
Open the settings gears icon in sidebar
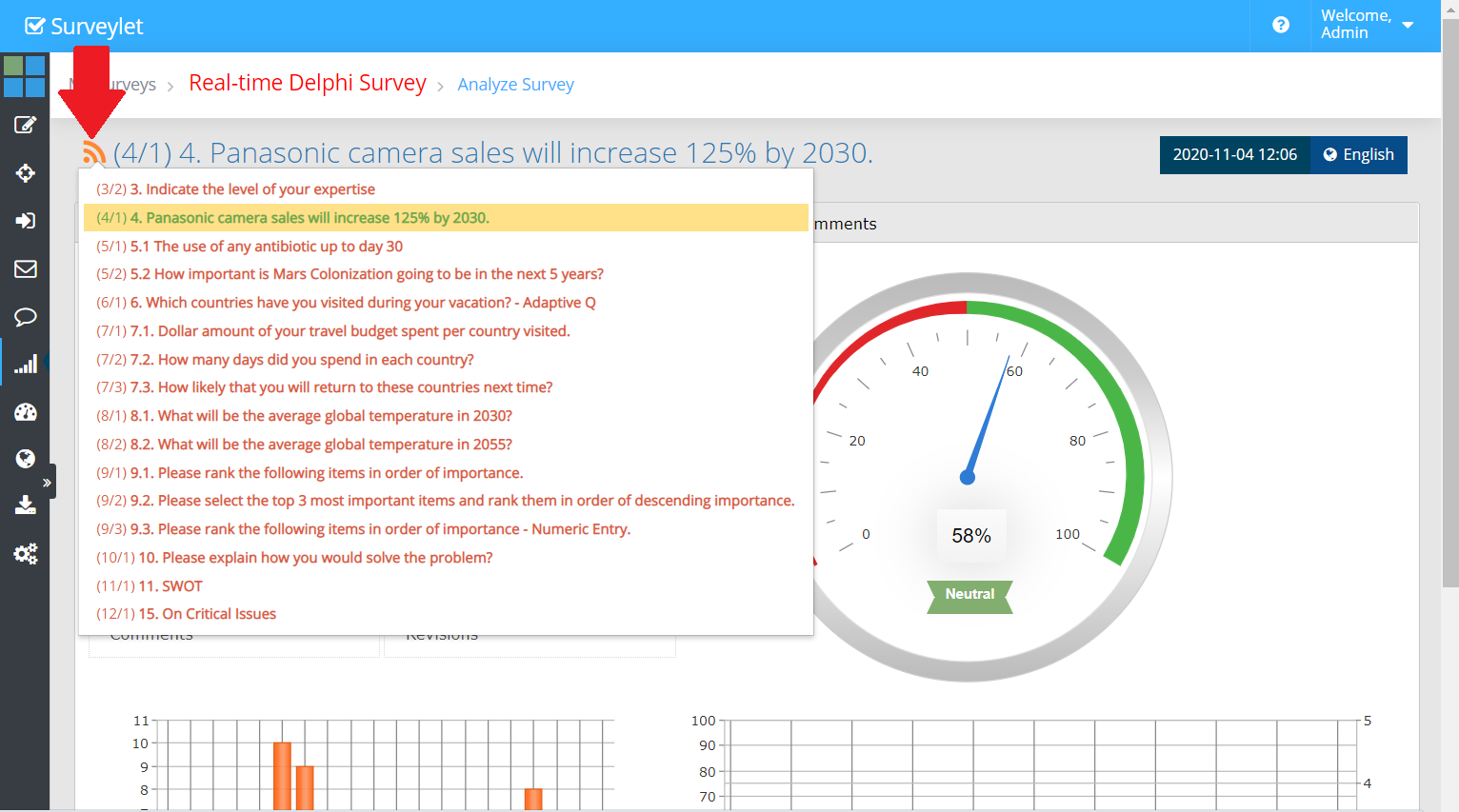(25, 554)
